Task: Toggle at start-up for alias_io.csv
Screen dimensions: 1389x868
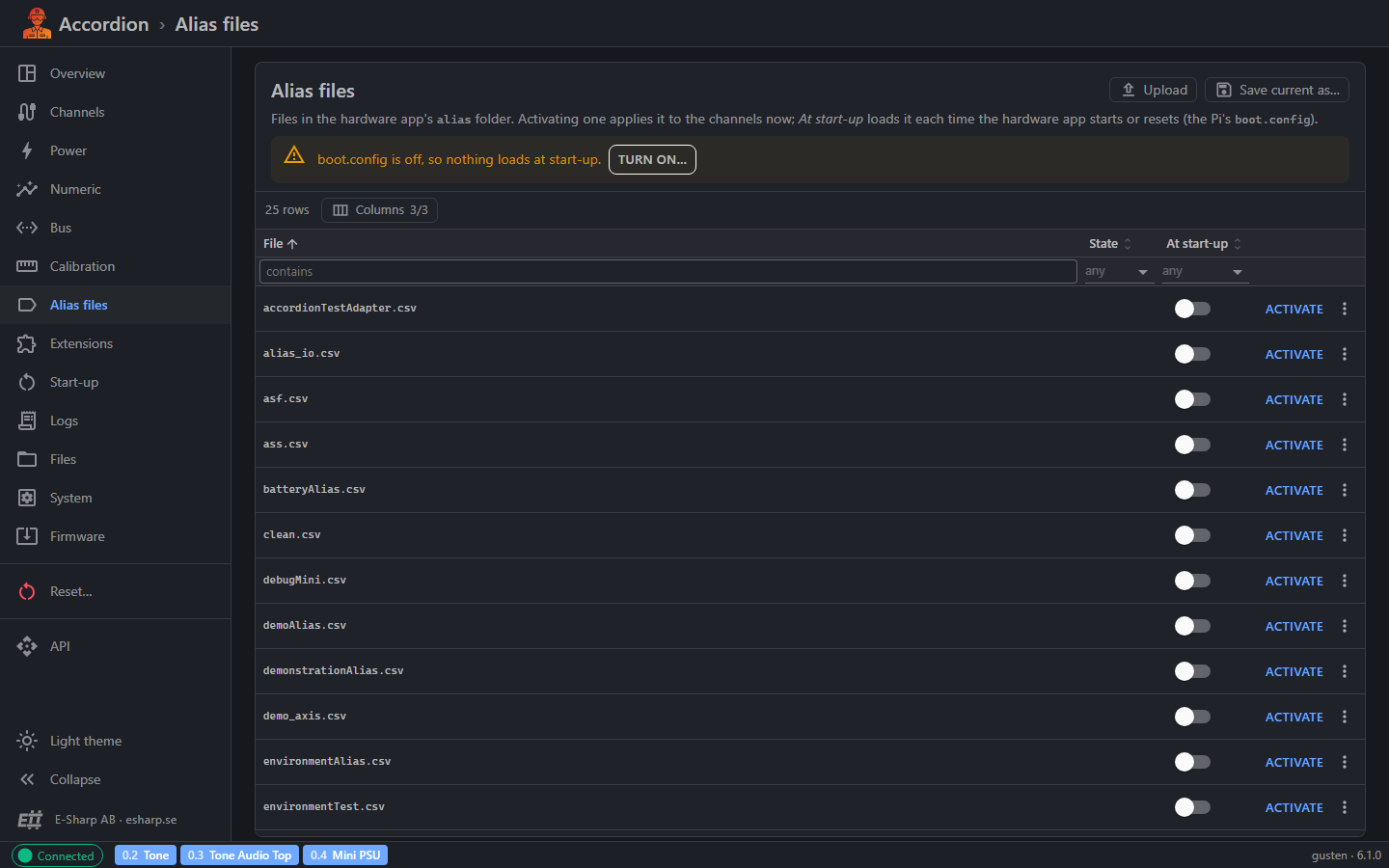Action: (x=1192, y=354)
